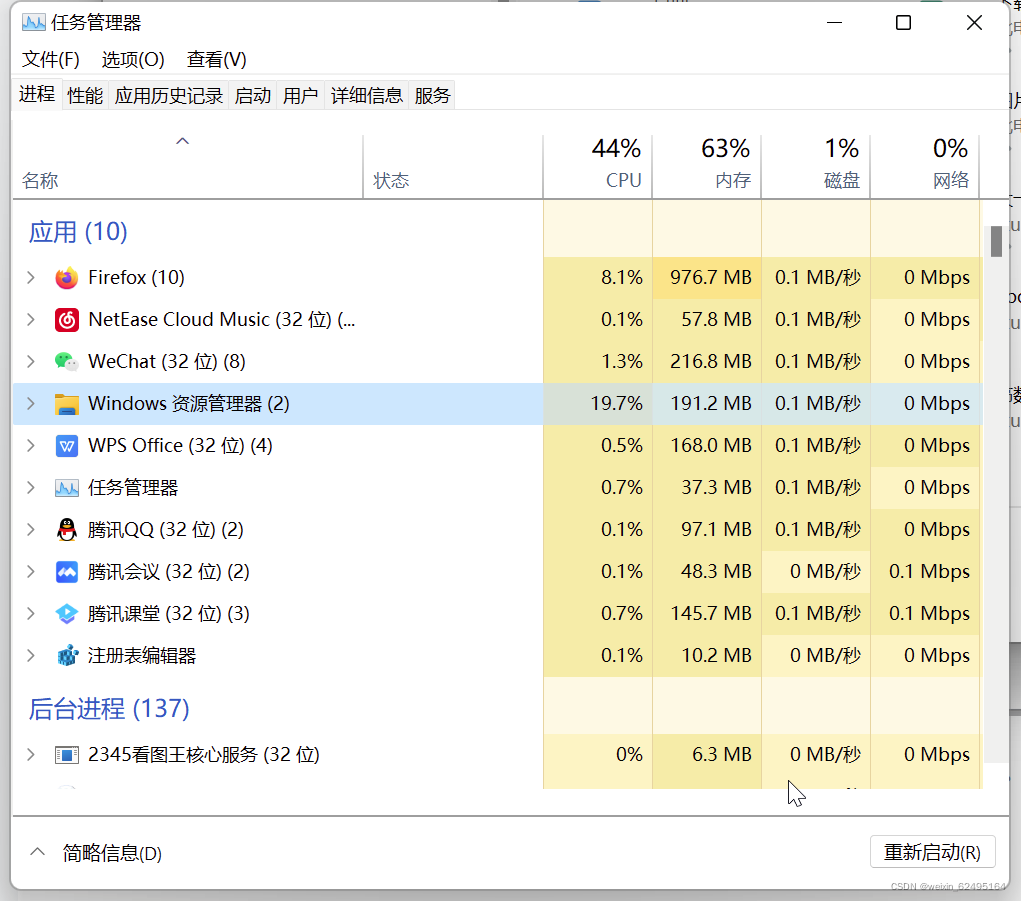
Task: Switch to the 服务 tab
Action: tap(432, 96)
